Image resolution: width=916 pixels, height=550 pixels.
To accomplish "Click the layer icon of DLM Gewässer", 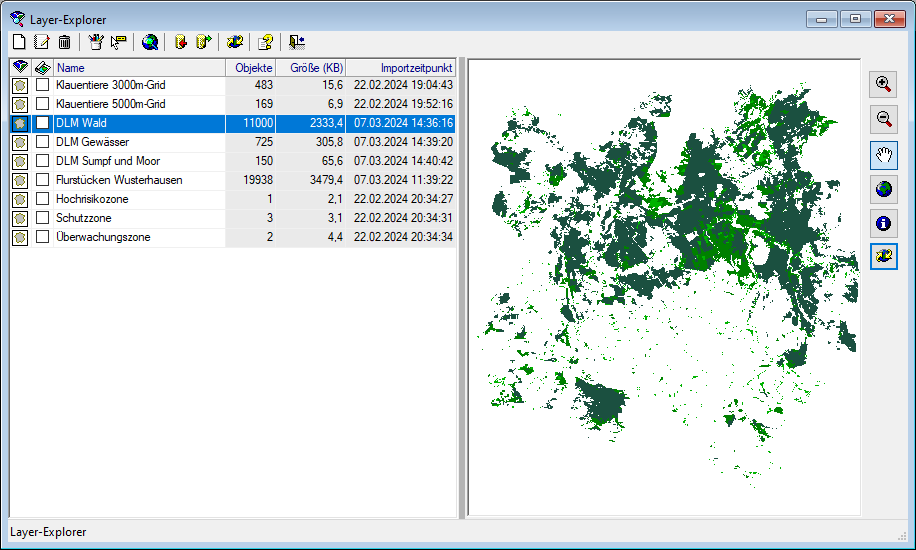I will click(20, 143).
